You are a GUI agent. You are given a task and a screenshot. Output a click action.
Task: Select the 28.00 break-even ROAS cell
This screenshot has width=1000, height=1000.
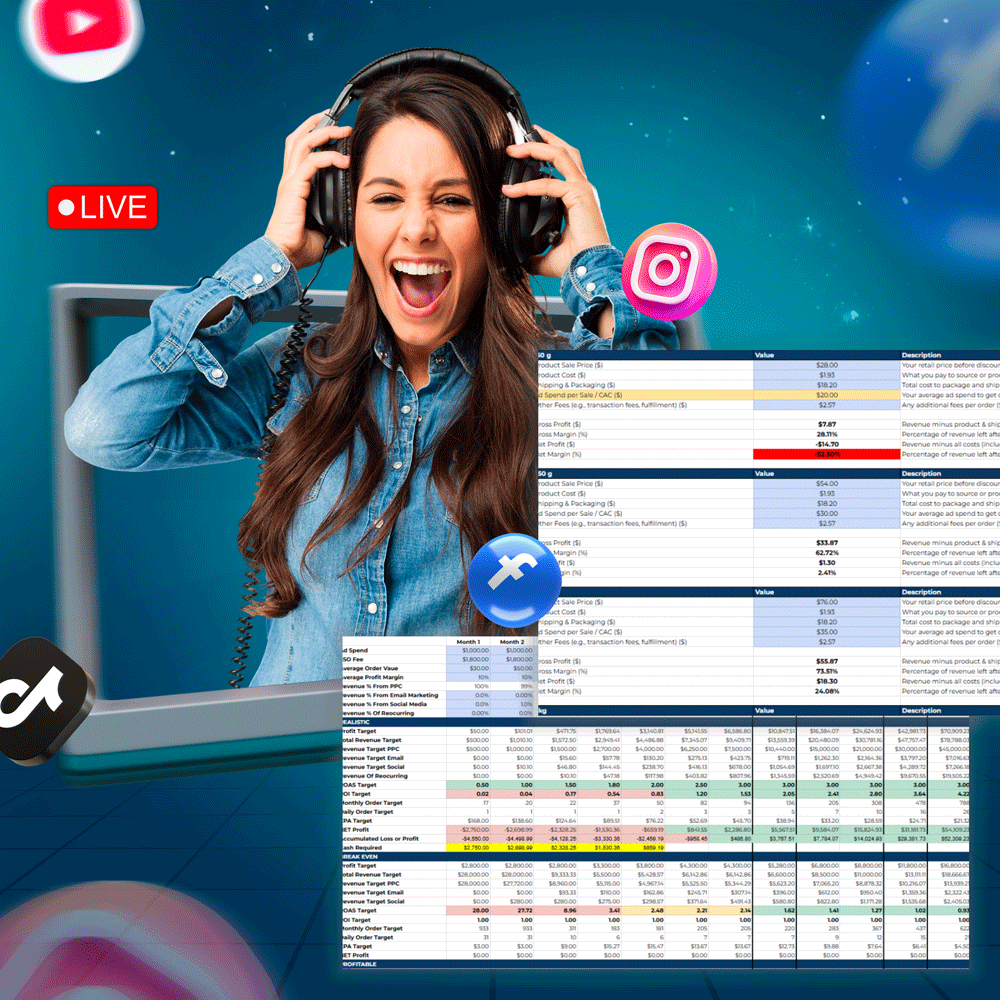click(x=468, y=911)
